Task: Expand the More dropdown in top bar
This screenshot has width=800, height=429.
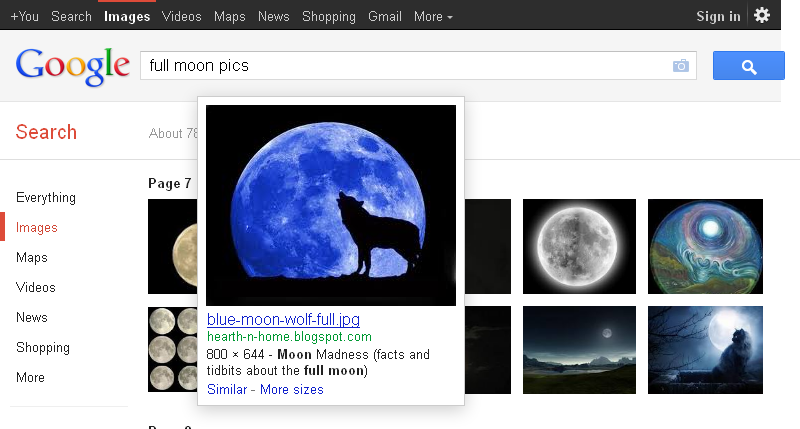Action: tap(433, 17)
